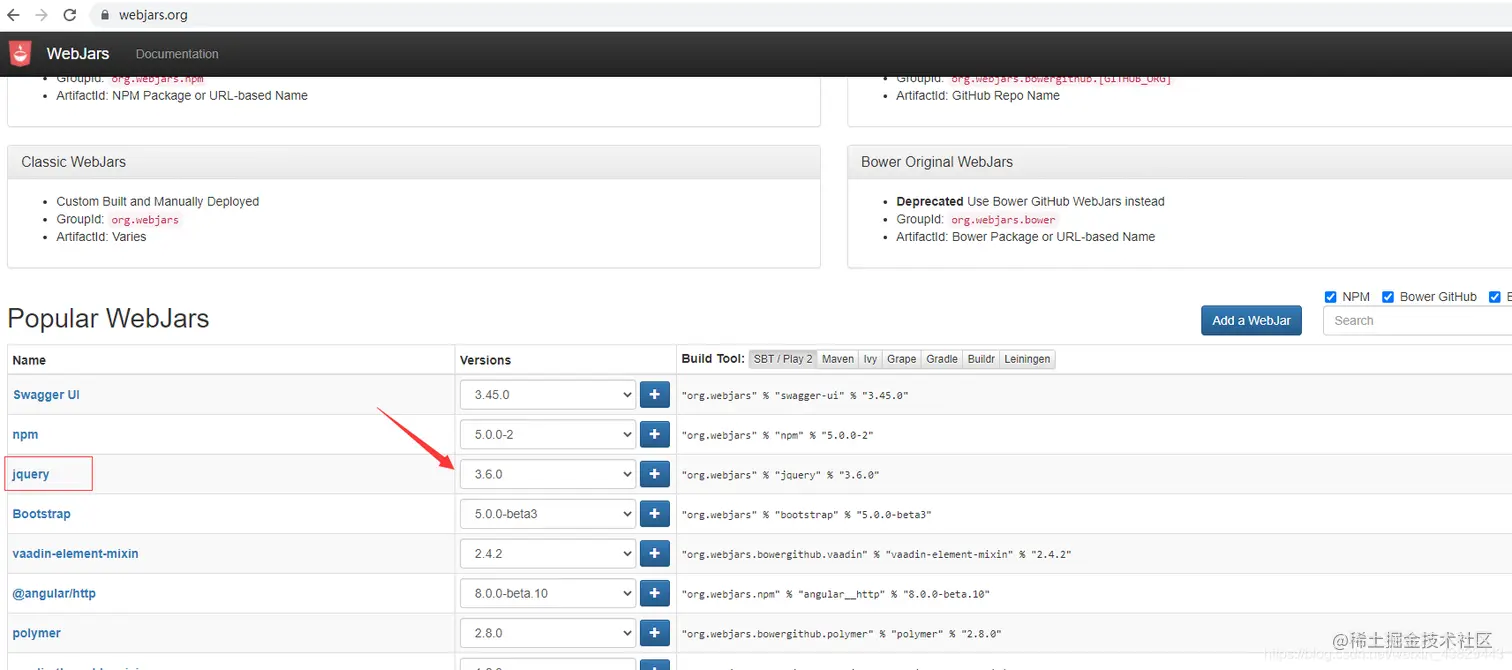
Task: Select Maven build tool tab
Action: pos(838,359)
